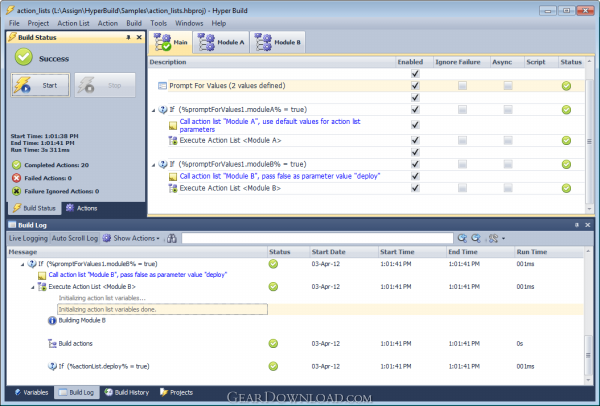Click the disabled Stop build button

click(x=105, y=85)
